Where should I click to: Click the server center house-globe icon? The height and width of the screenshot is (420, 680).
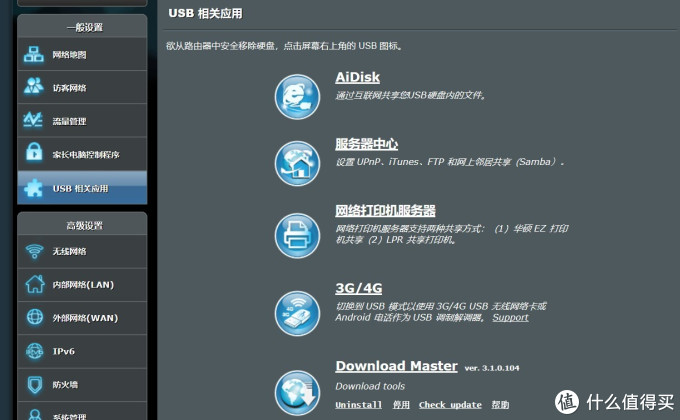[297, 164]
